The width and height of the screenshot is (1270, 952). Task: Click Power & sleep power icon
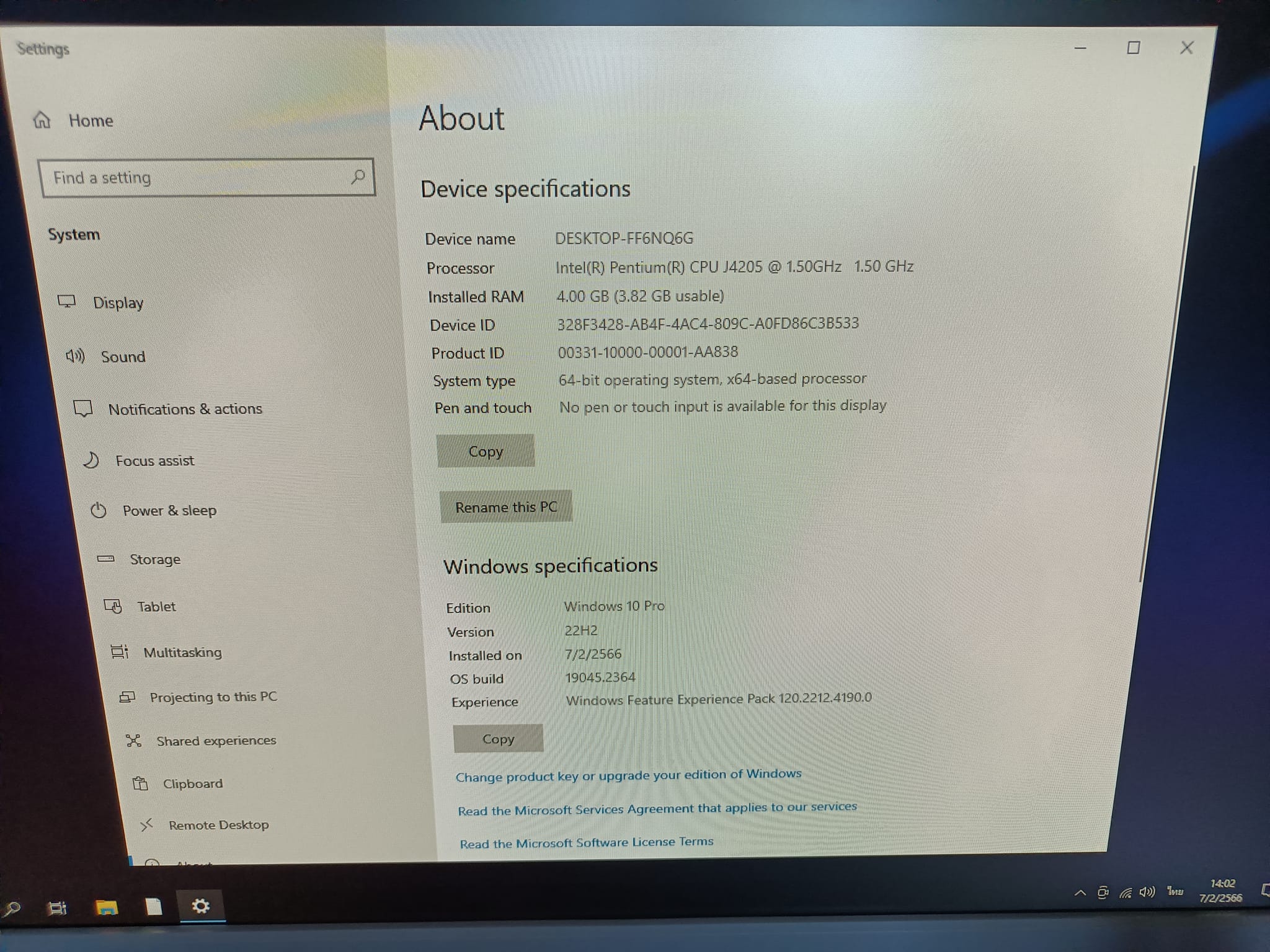click(99, 510)
